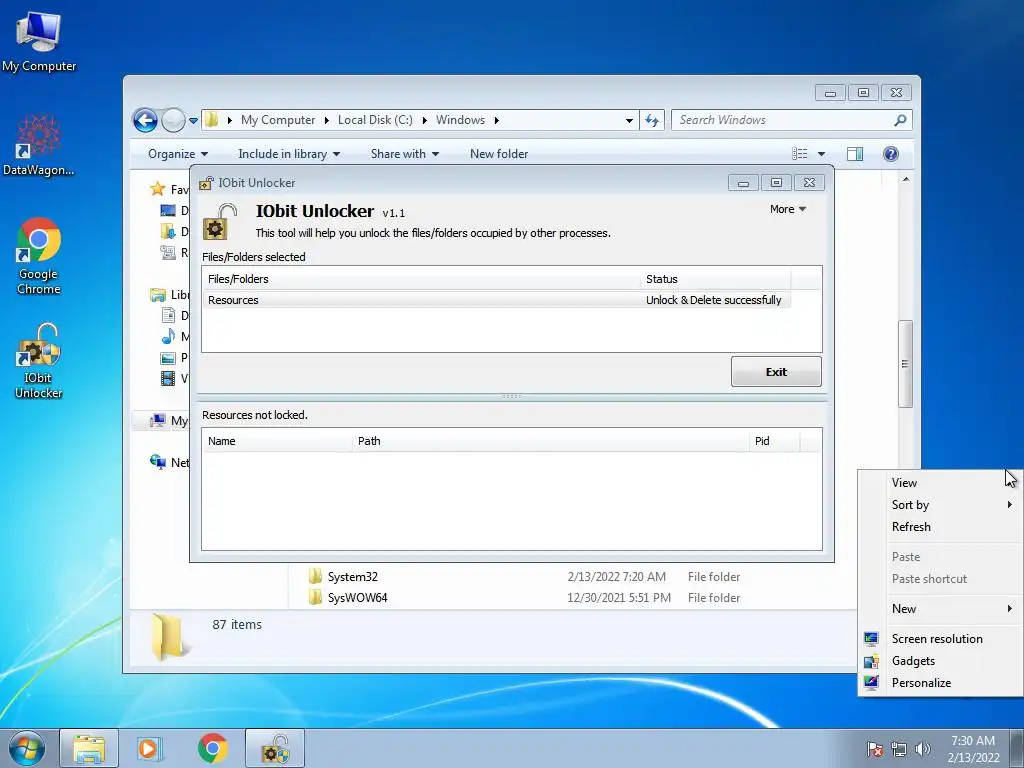
Task: Open Organize dropdown menu
Action: (x=178, y=153)
